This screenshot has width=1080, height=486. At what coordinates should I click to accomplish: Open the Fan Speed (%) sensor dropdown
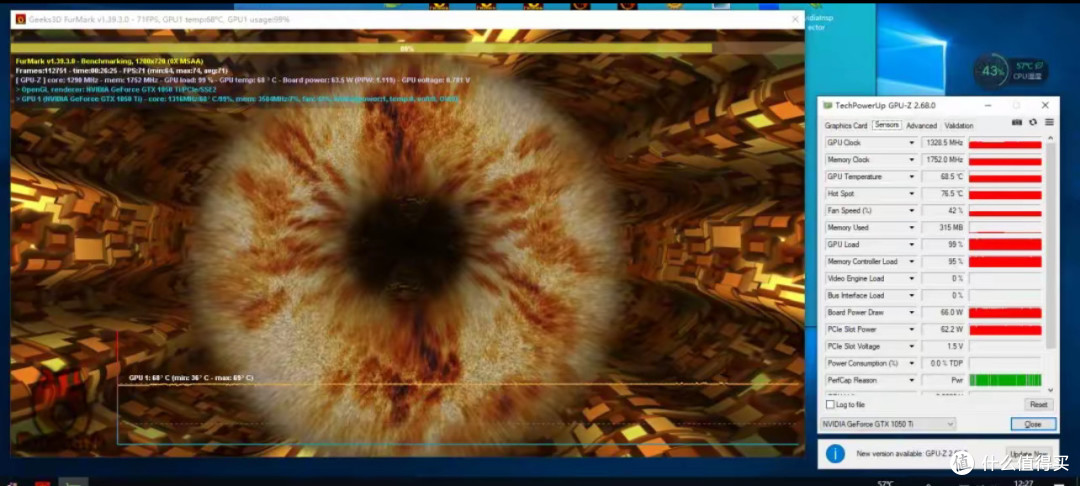click(912, 211)
